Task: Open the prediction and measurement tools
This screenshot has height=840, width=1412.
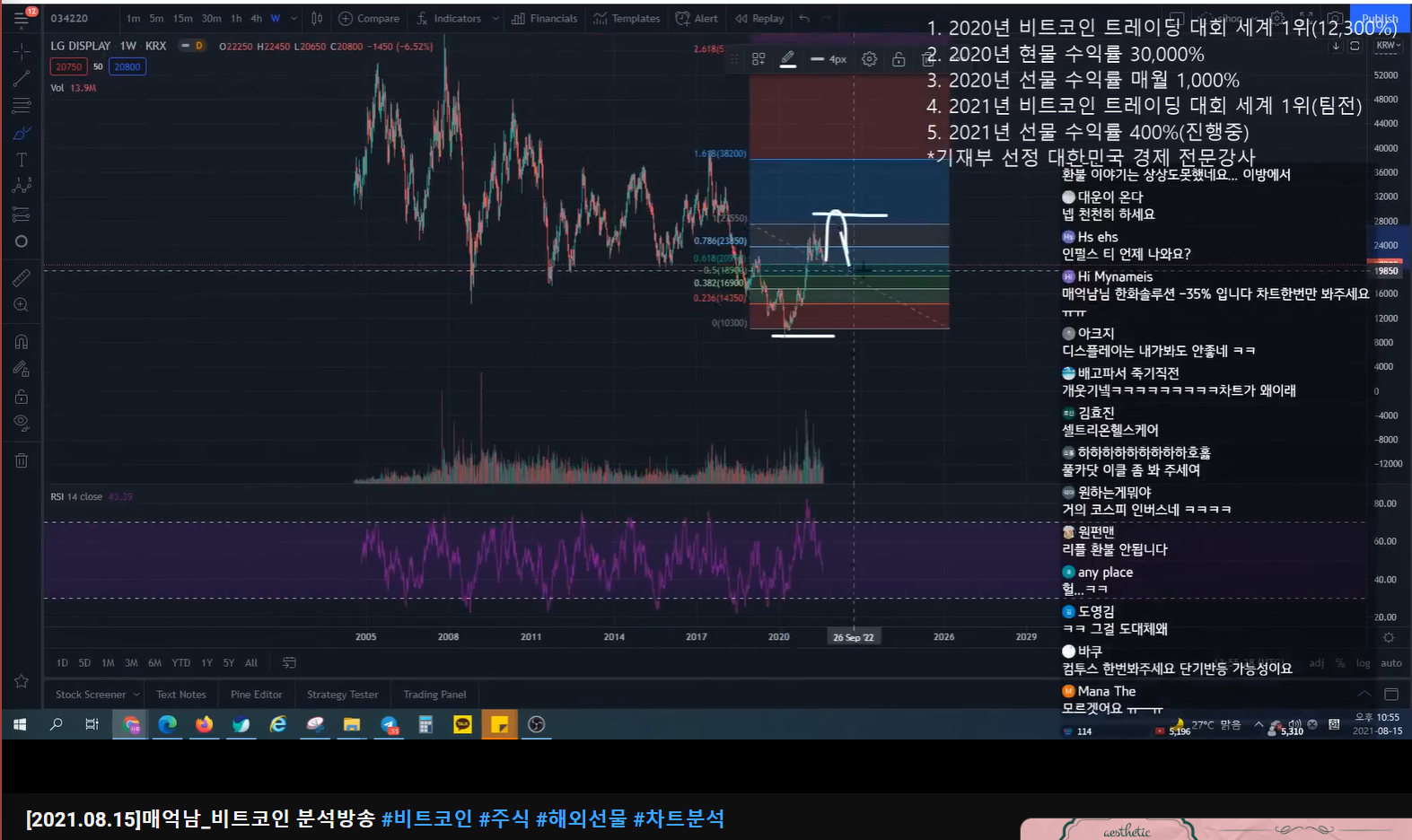Action: 22,214
